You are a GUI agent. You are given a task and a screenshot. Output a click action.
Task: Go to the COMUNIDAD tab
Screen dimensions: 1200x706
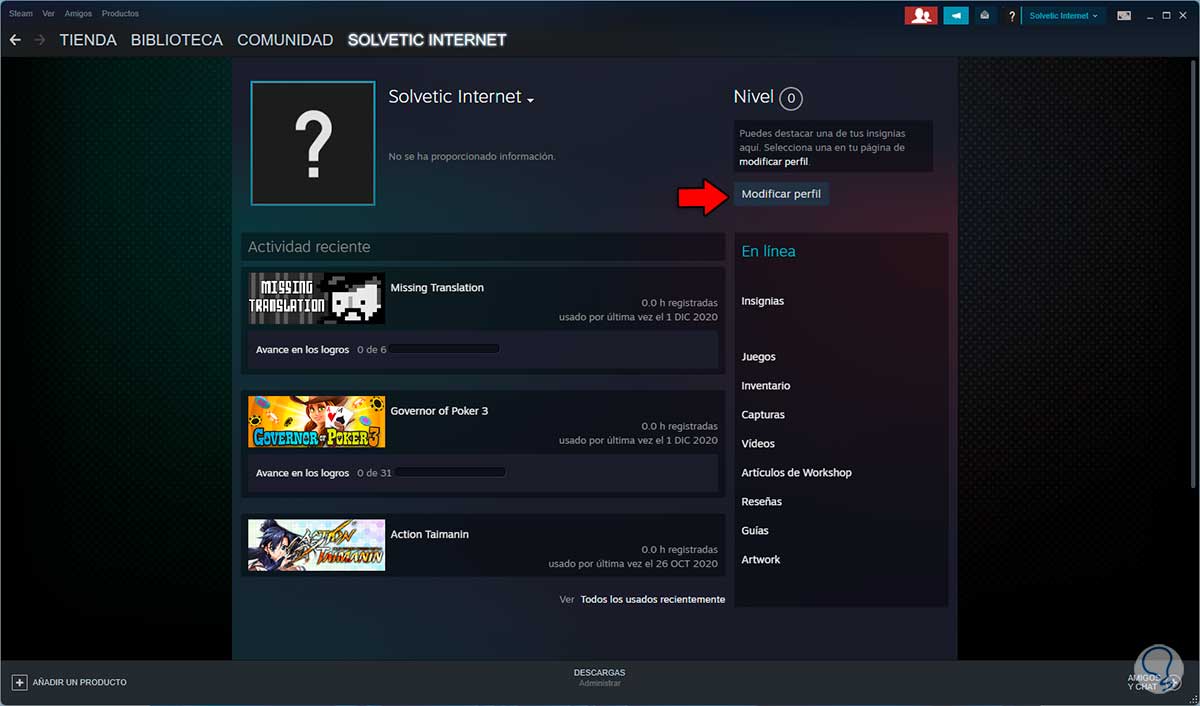pyautogui.click(x=285, y=40)
